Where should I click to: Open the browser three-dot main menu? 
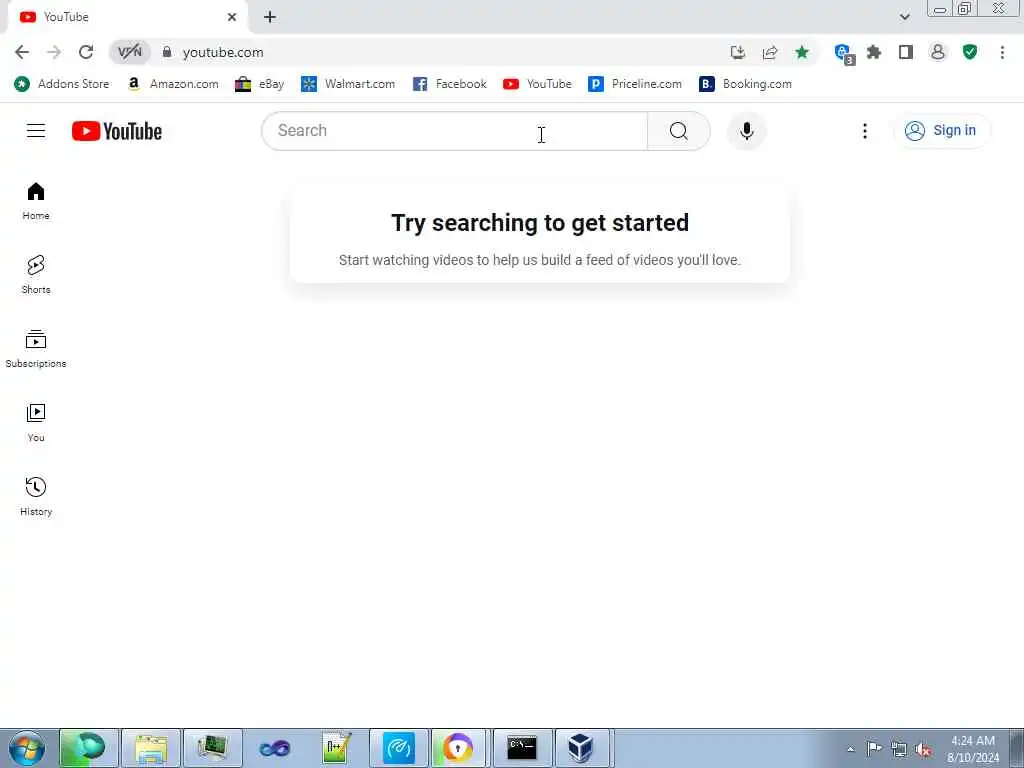(x=1002, y=52)
